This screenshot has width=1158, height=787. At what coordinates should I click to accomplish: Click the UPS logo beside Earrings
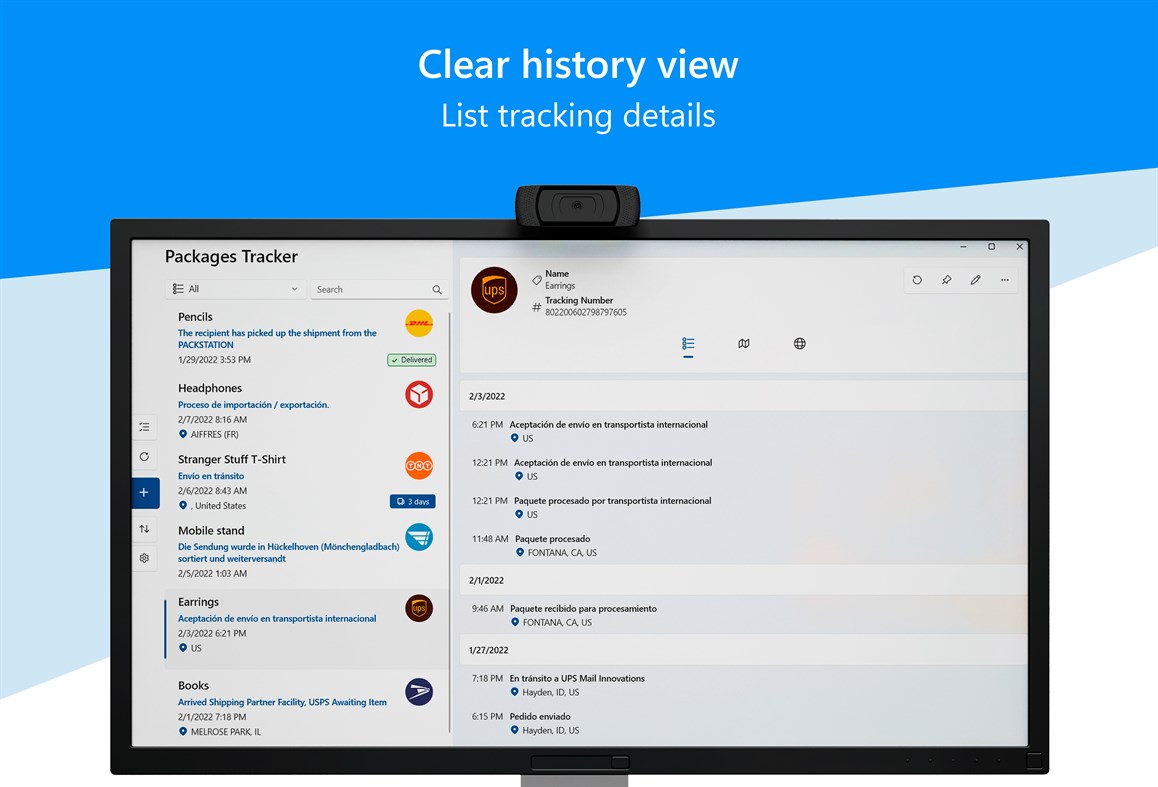[418, 608]
